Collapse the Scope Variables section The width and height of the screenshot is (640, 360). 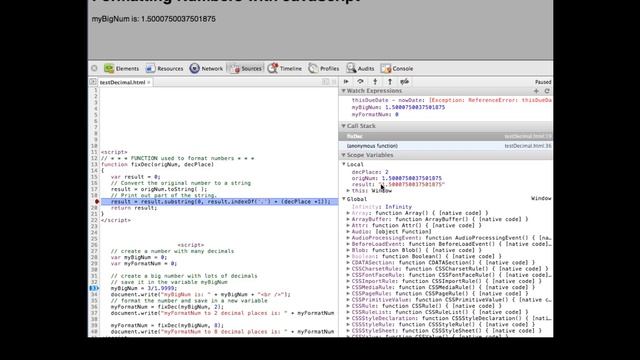(x=344, y=155)
